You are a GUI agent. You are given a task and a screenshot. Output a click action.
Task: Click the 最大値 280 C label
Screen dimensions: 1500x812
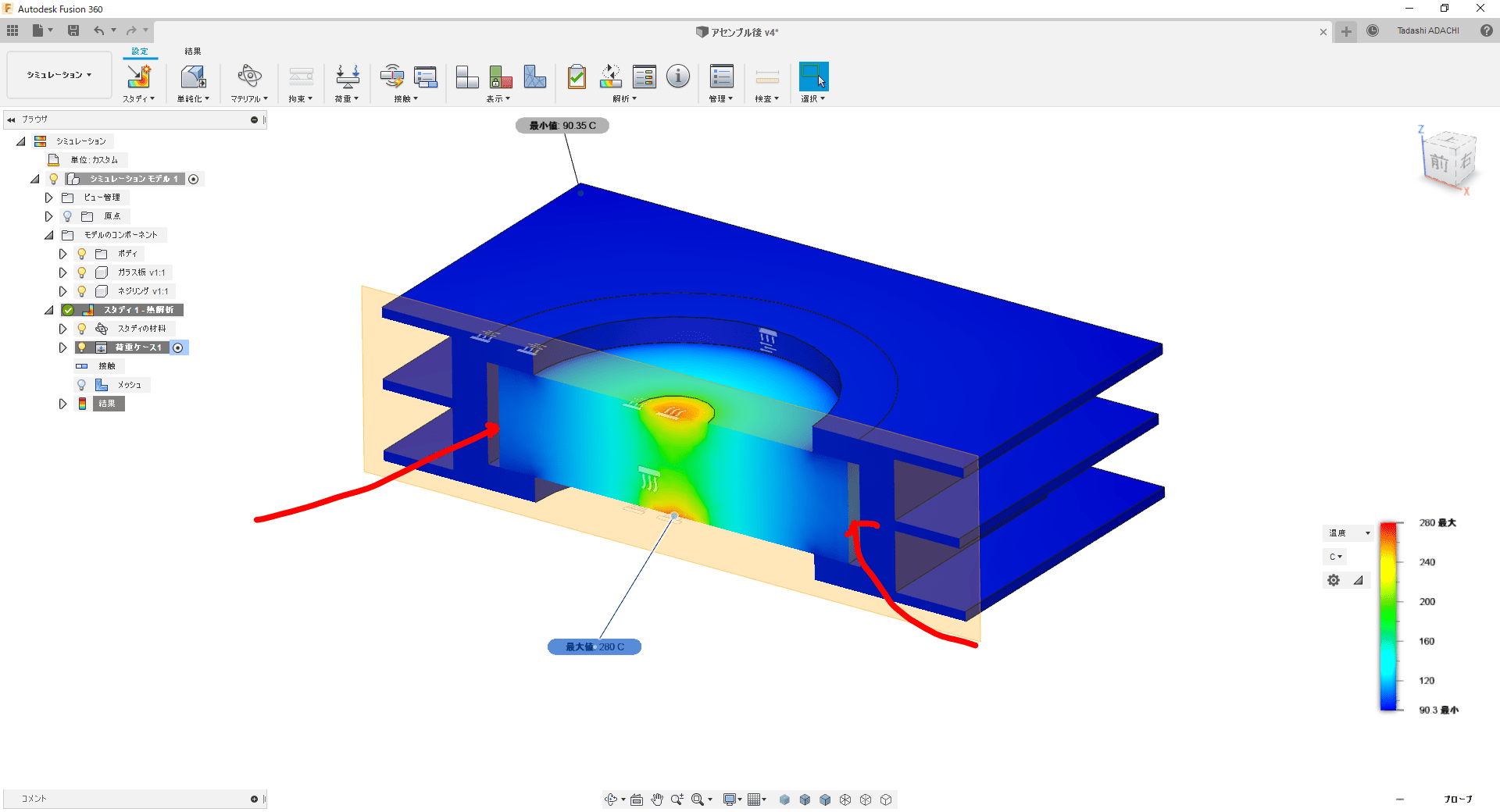coord(594,646)
